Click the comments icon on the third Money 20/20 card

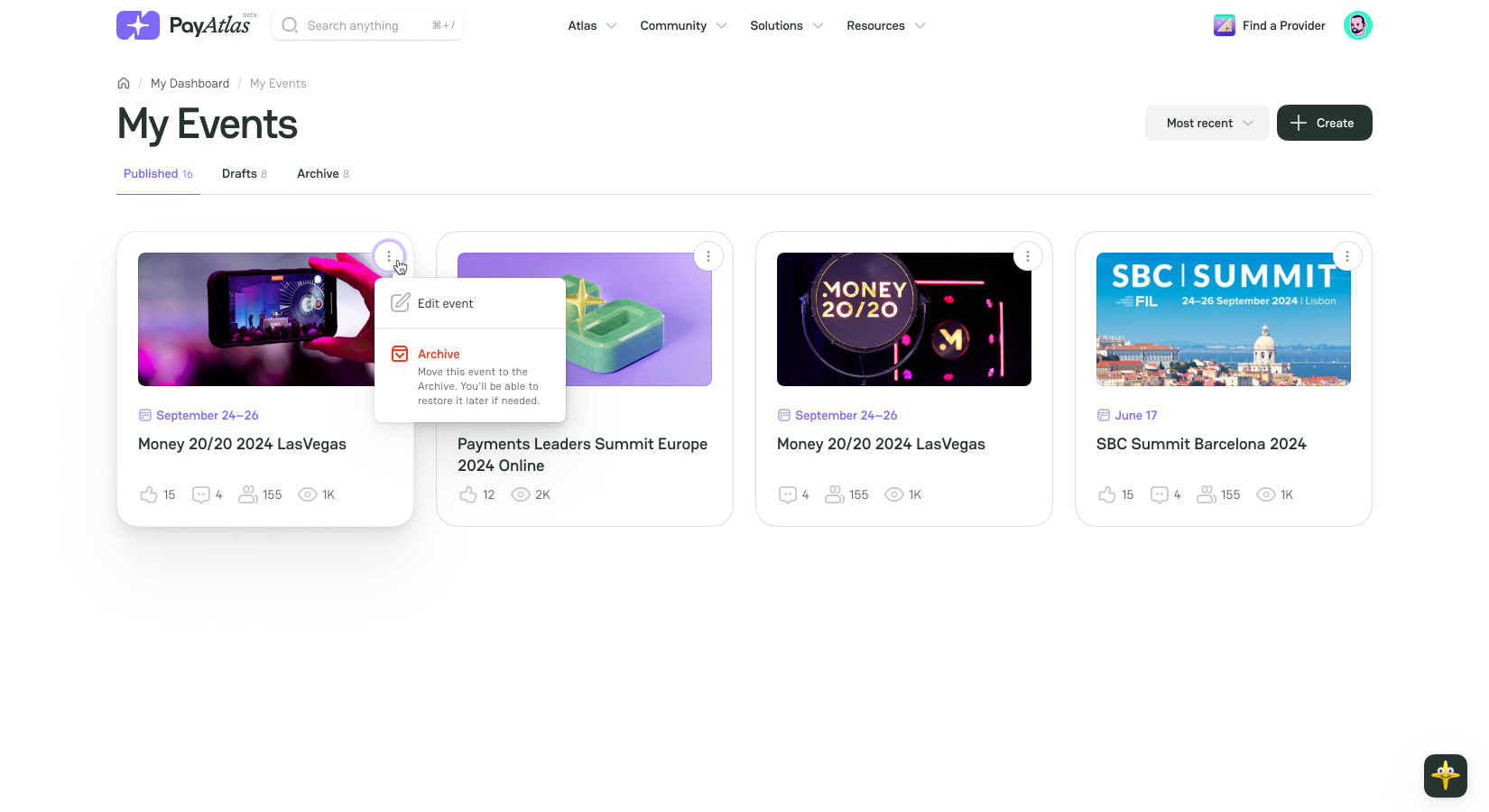tap(788, 494)
